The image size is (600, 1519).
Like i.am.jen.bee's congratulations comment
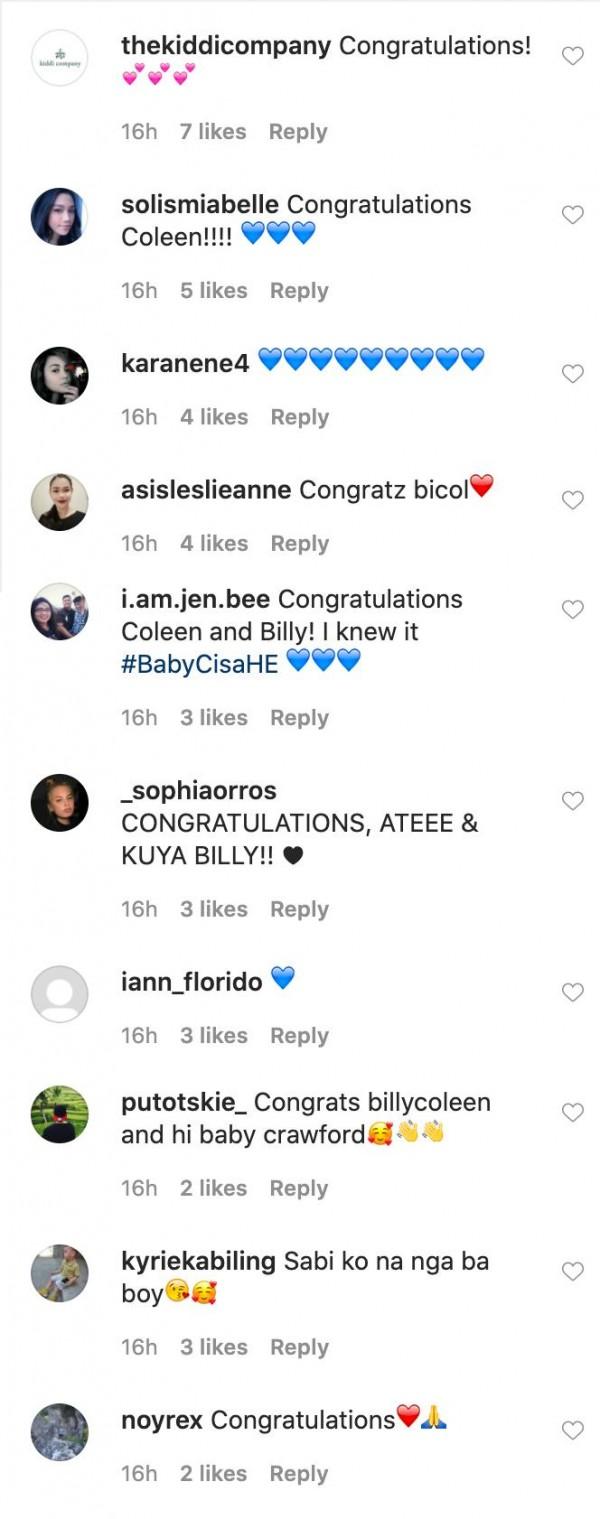[x=572, y=610]
